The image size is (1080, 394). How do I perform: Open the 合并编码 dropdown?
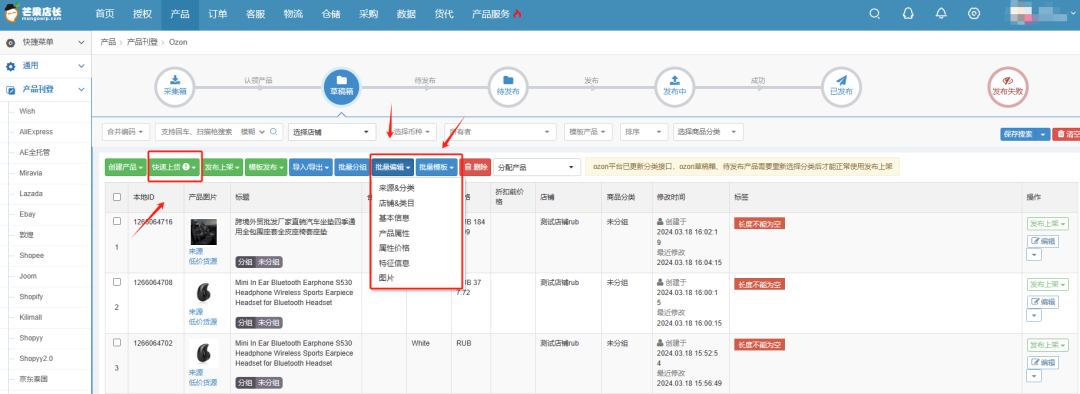coord(126,132)
